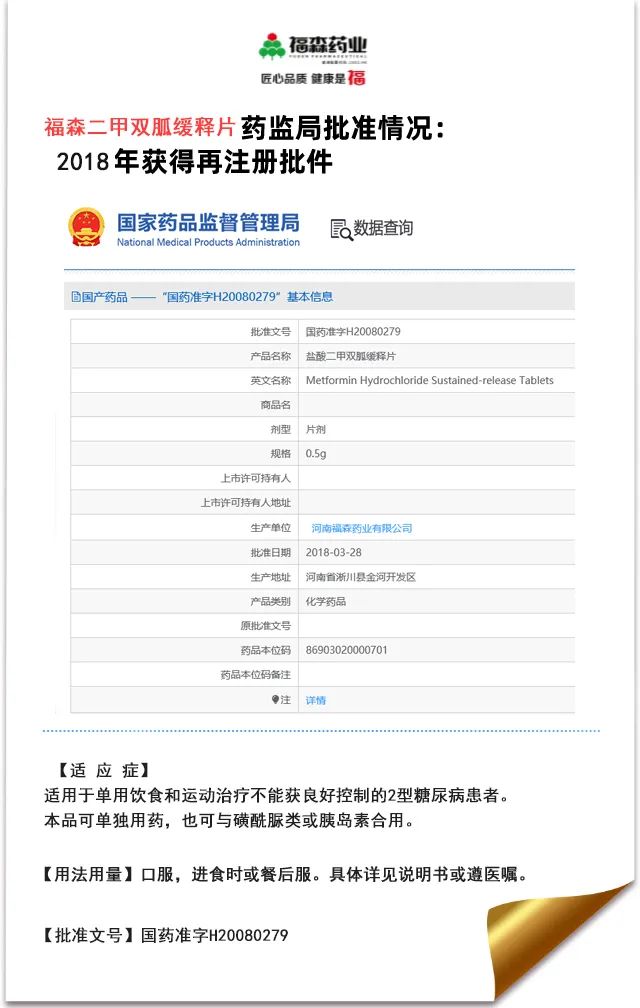This screenshot has height=1008, width=640.
Task: Click the golden page-curl corner
Action: pos(558,939)
